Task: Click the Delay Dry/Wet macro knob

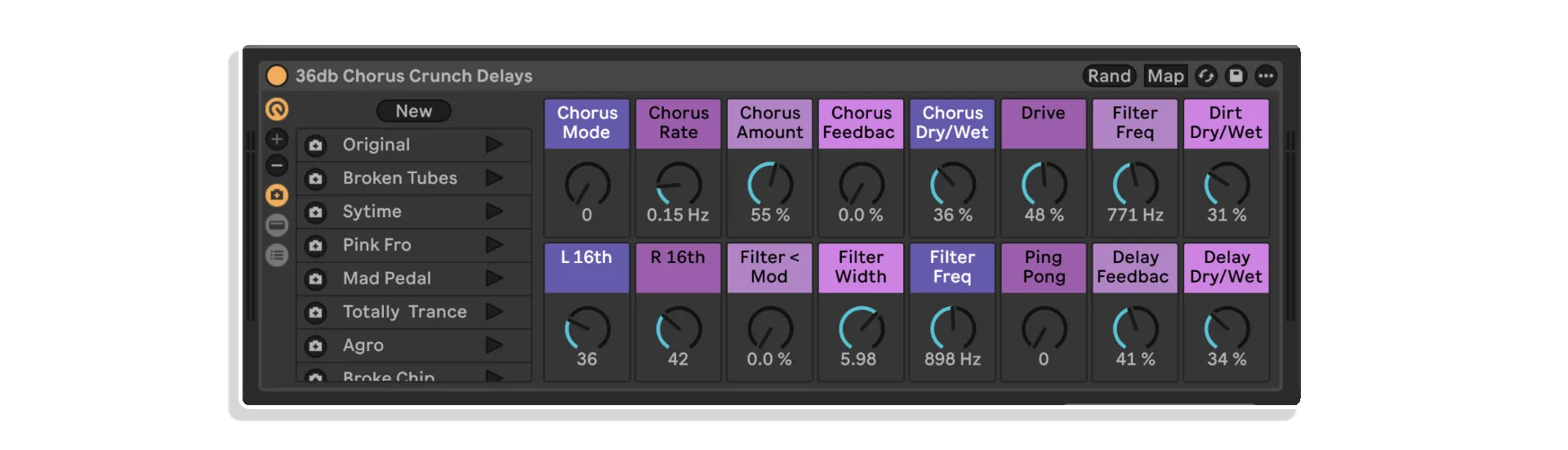Action: point(1227,329)
